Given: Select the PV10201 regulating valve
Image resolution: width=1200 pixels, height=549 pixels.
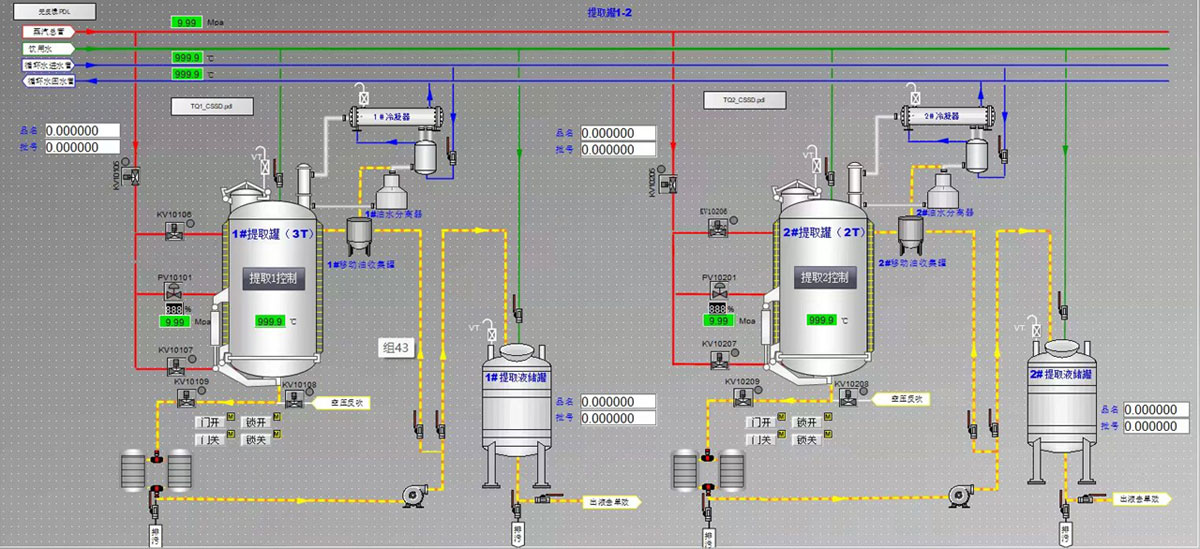Looking at the screenshot, I should (717, 292).
